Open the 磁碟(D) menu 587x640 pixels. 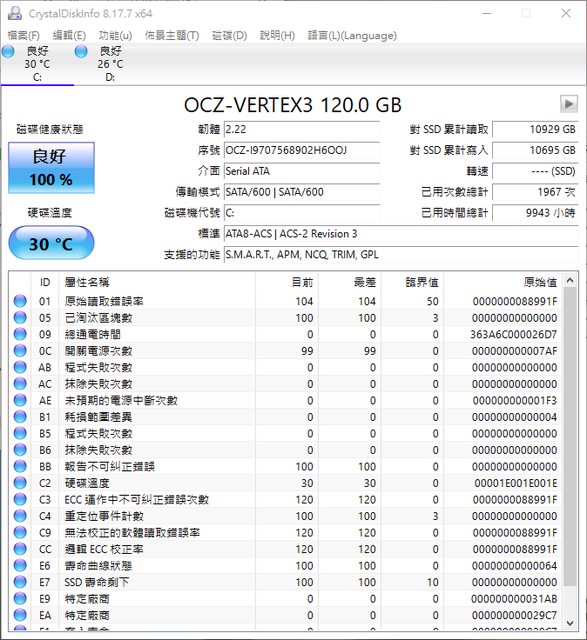click(229, 36)
